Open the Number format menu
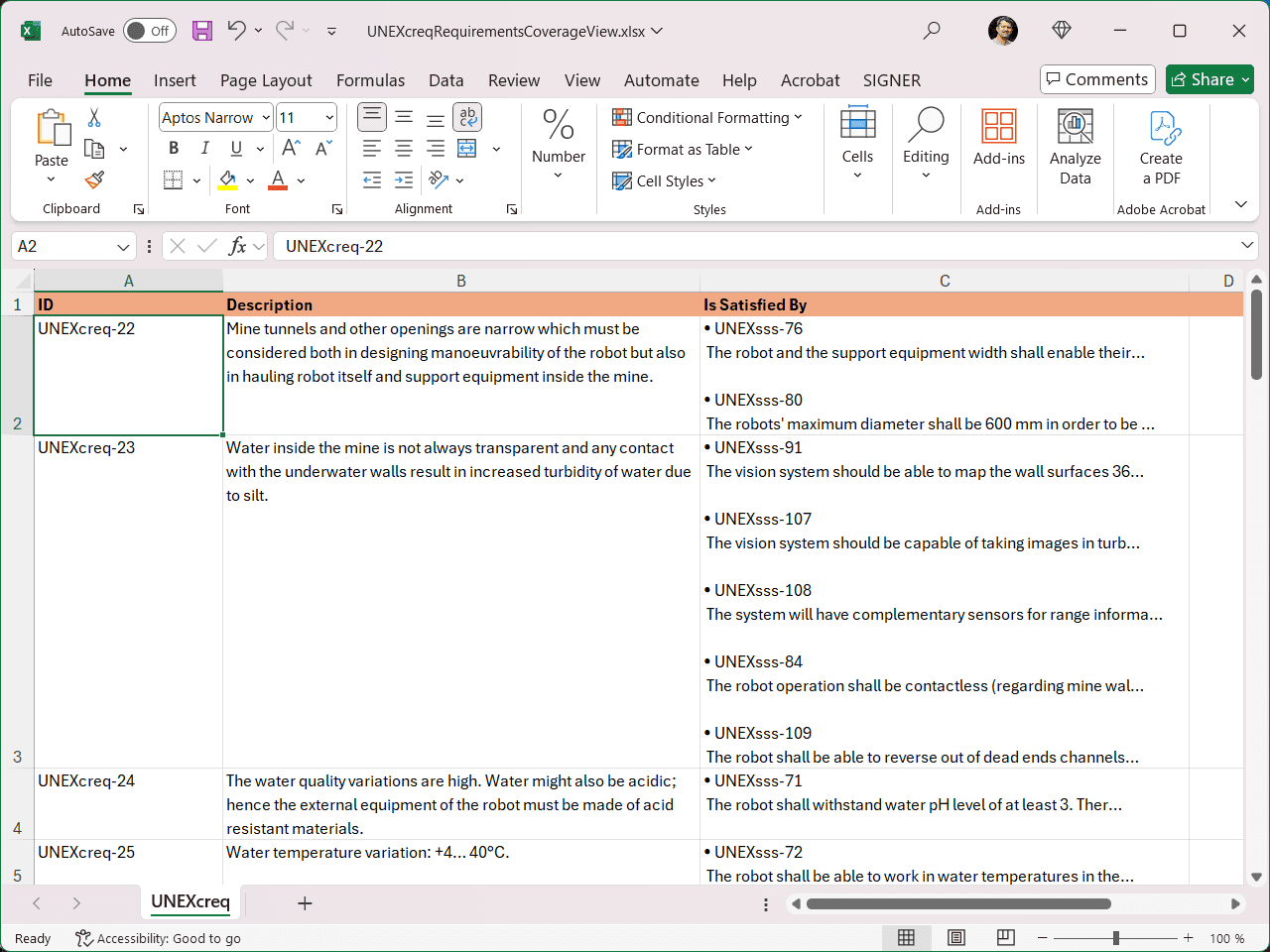Image resolution: width=1270 pixels, height=952 pixels. tap(559, 144)
